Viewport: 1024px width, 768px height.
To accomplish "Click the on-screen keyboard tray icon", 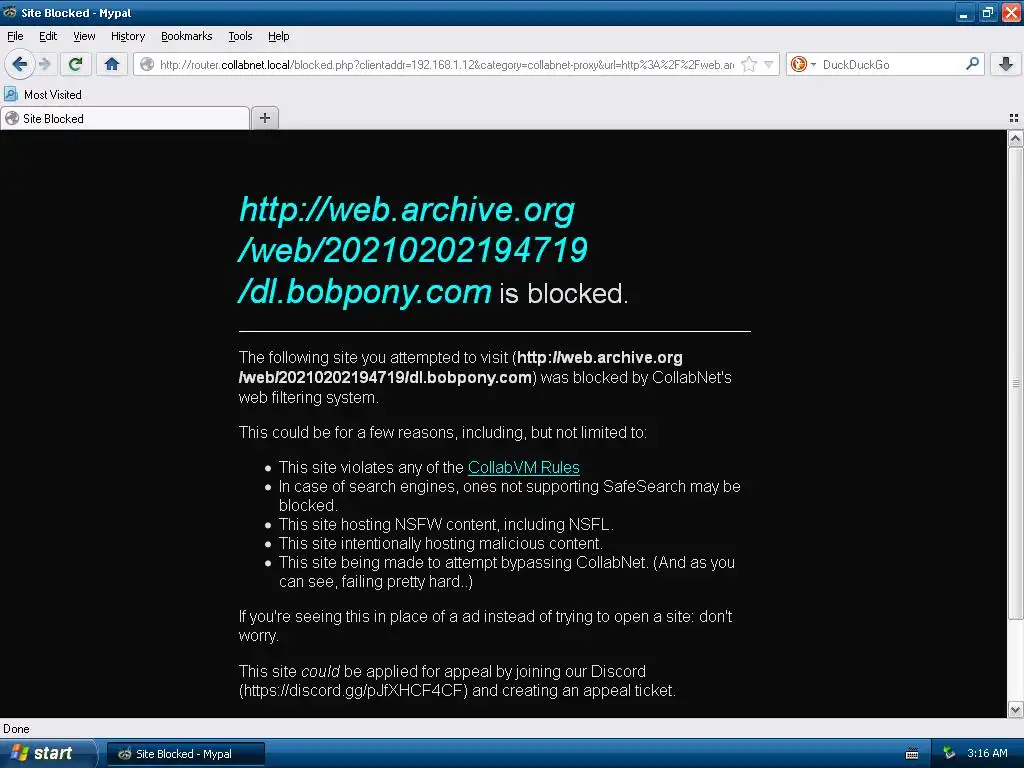I will coord(912,754).
